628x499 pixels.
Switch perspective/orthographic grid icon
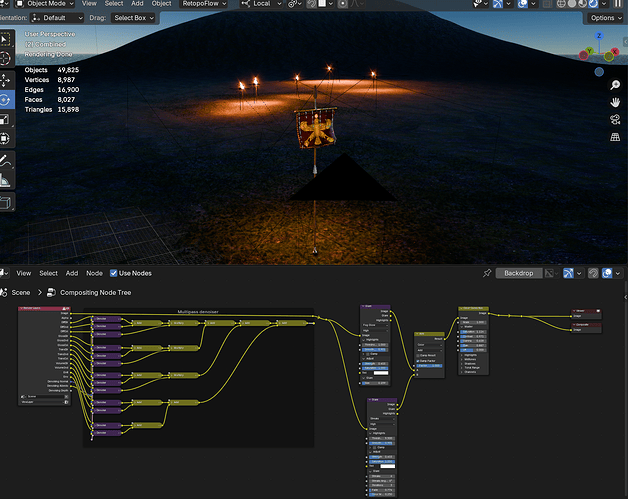pos(615,137)
